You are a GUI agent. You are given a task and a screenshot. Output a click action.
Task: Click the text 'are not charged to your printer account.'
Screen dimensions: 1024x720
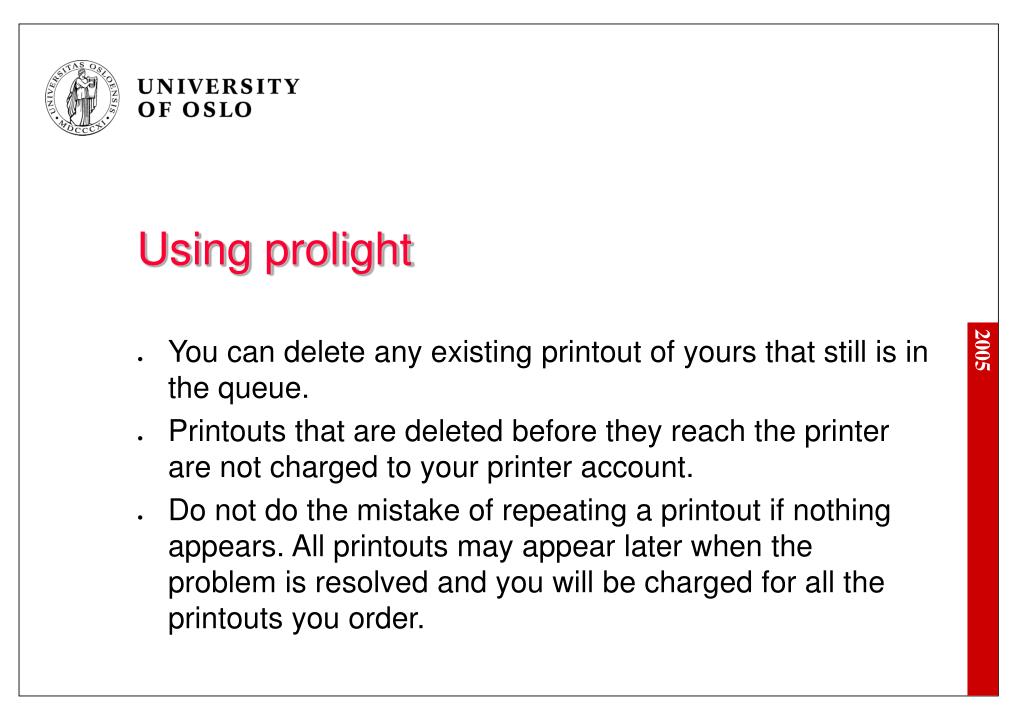[x=430, y=468]
